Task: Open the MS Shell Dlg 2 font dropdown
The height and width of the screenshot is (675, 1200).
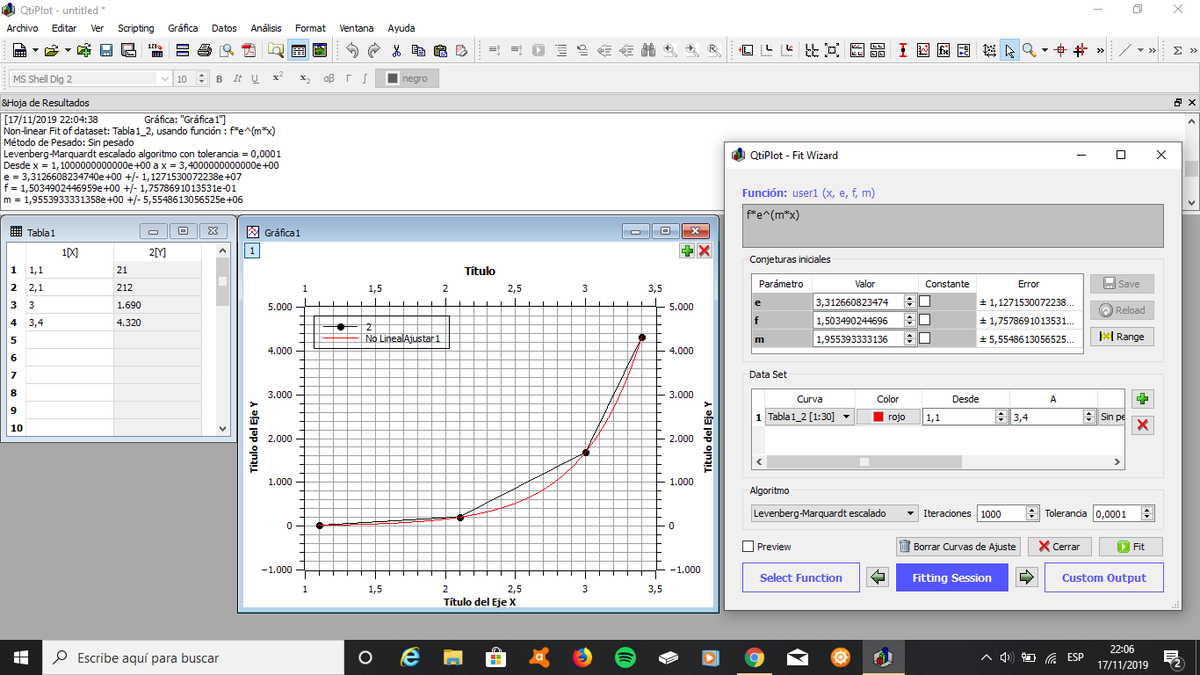Action: point(90,78)
